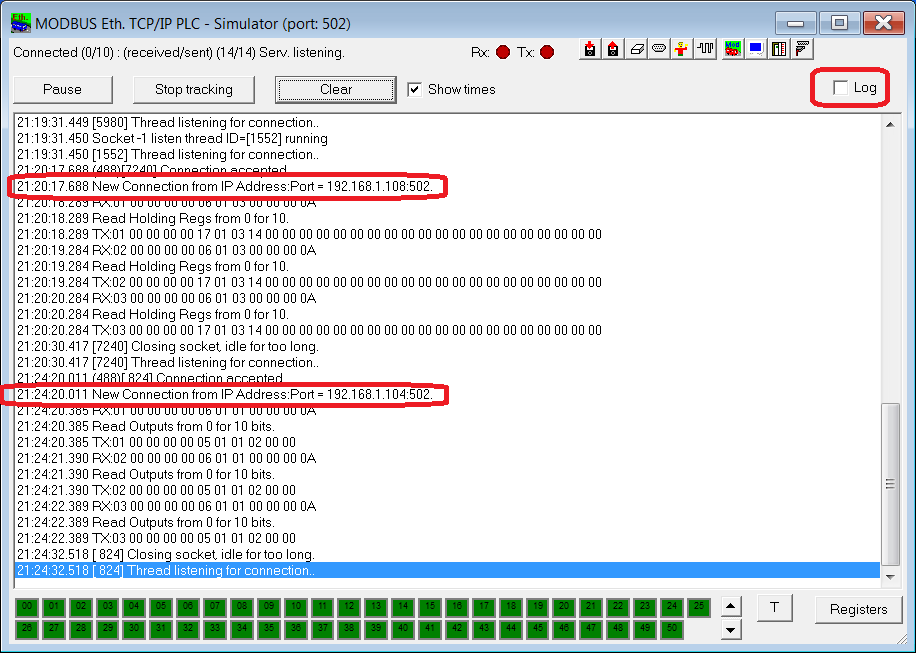Click the Load registers floppy icon with down arrow
The height and width of the screenshot is (653, 916).
[x=590, y=50]
